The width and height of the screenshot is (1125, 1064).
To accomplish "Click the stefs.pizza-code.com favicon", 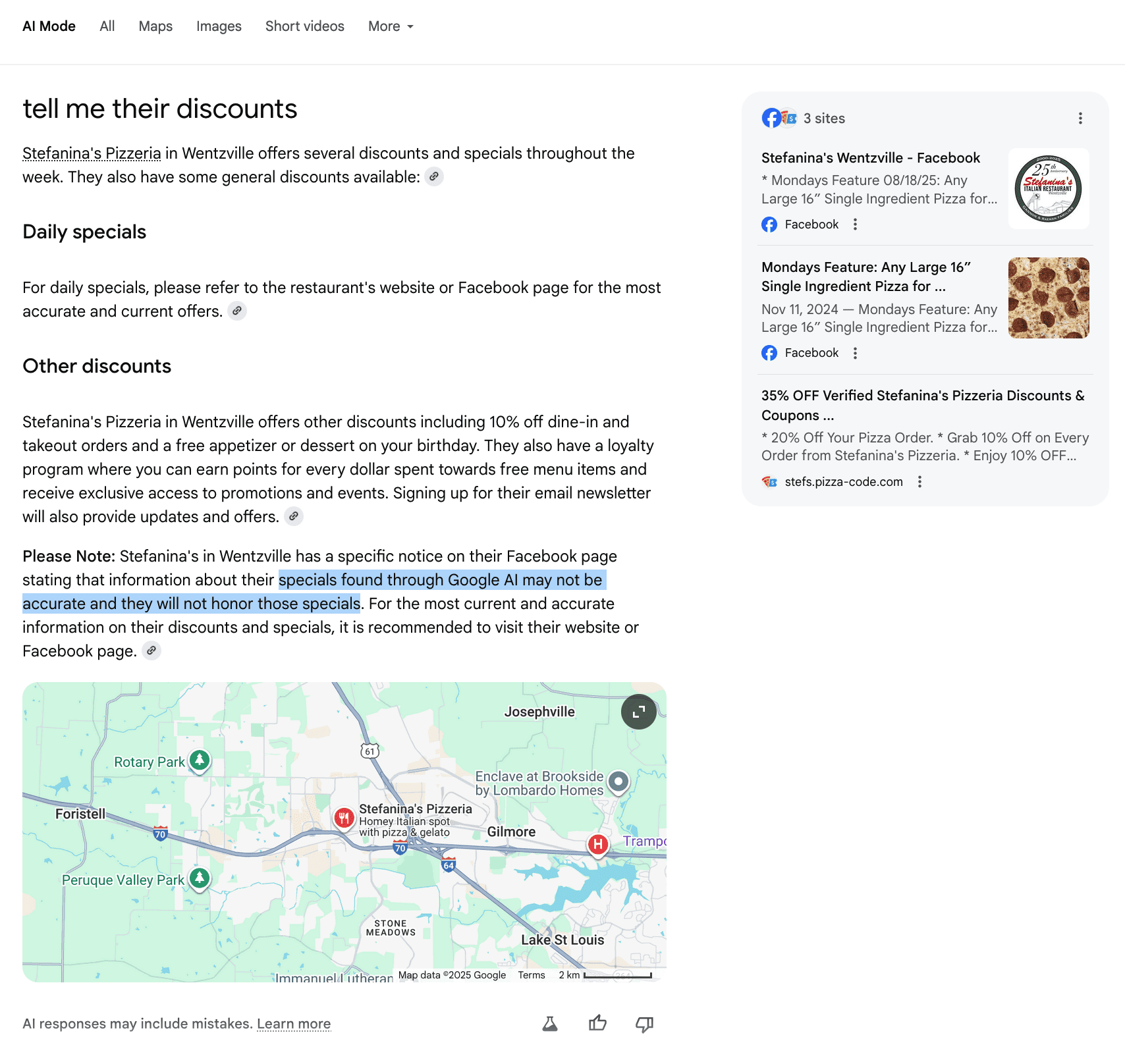I will (769, 482).
